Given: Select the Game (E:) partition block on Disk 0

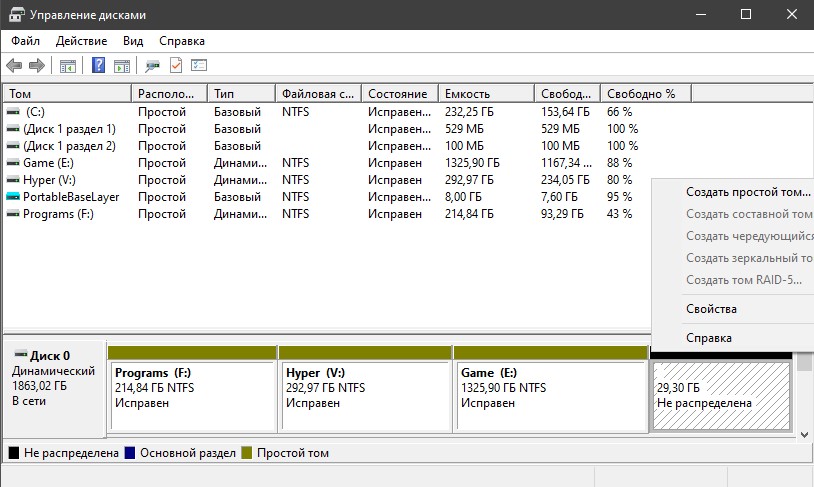Looking at the screenshot, I should click(x=551, y=389).
